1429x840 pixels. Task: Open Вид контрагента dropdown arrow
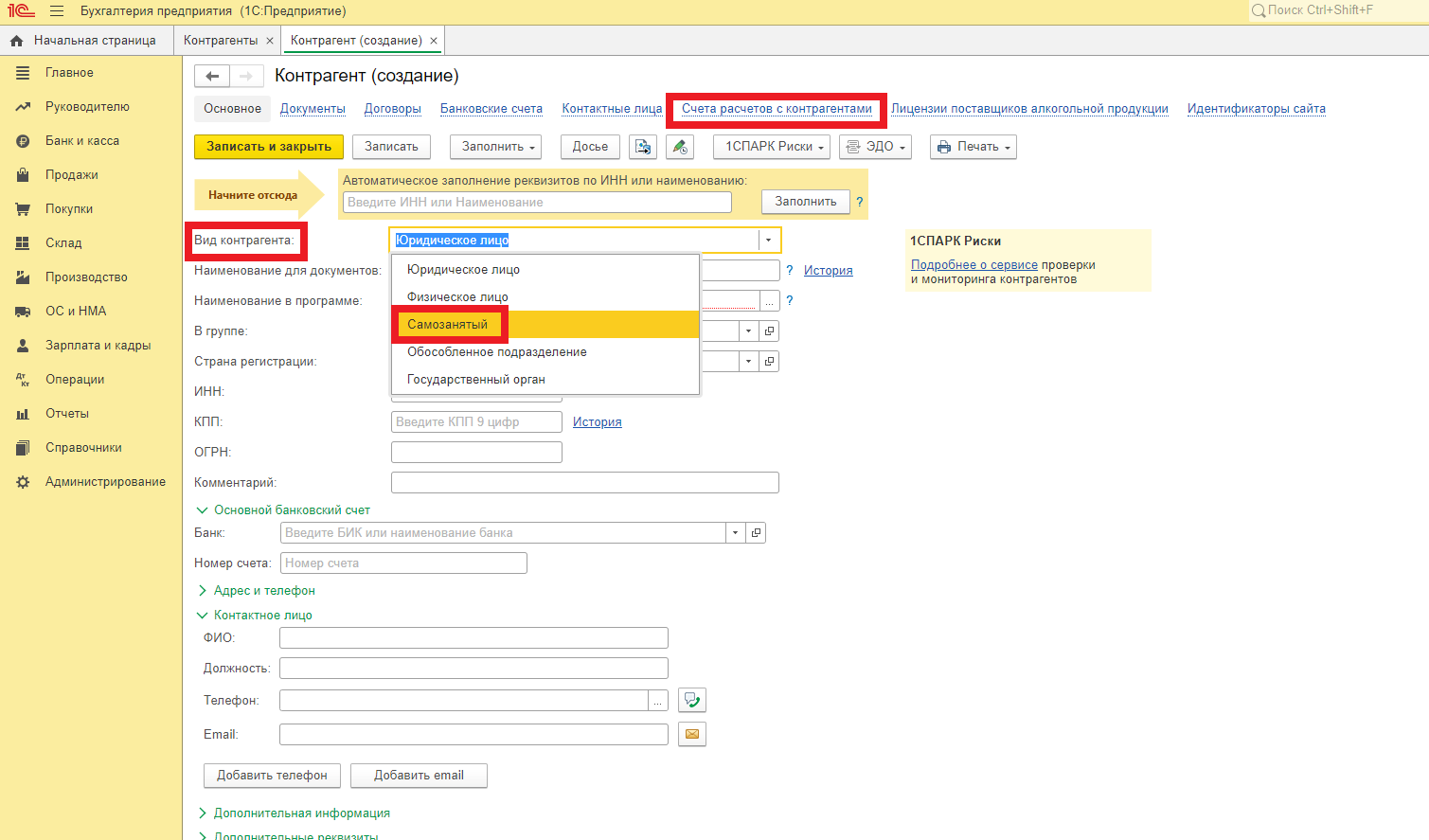coord(768,241)
